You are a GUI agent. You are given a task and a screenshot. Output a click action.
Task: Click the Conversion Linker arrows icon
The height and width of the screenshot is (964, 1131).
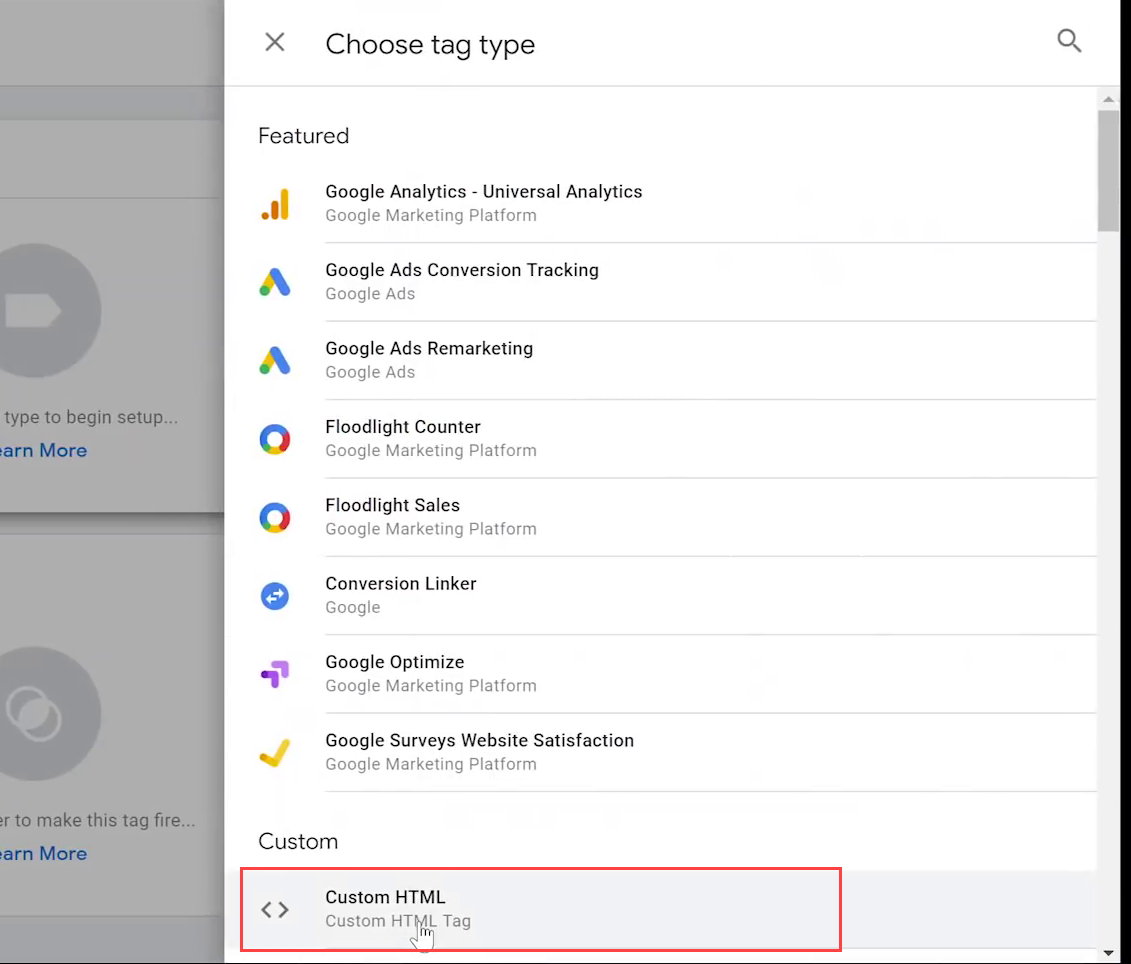coord(275,596)
